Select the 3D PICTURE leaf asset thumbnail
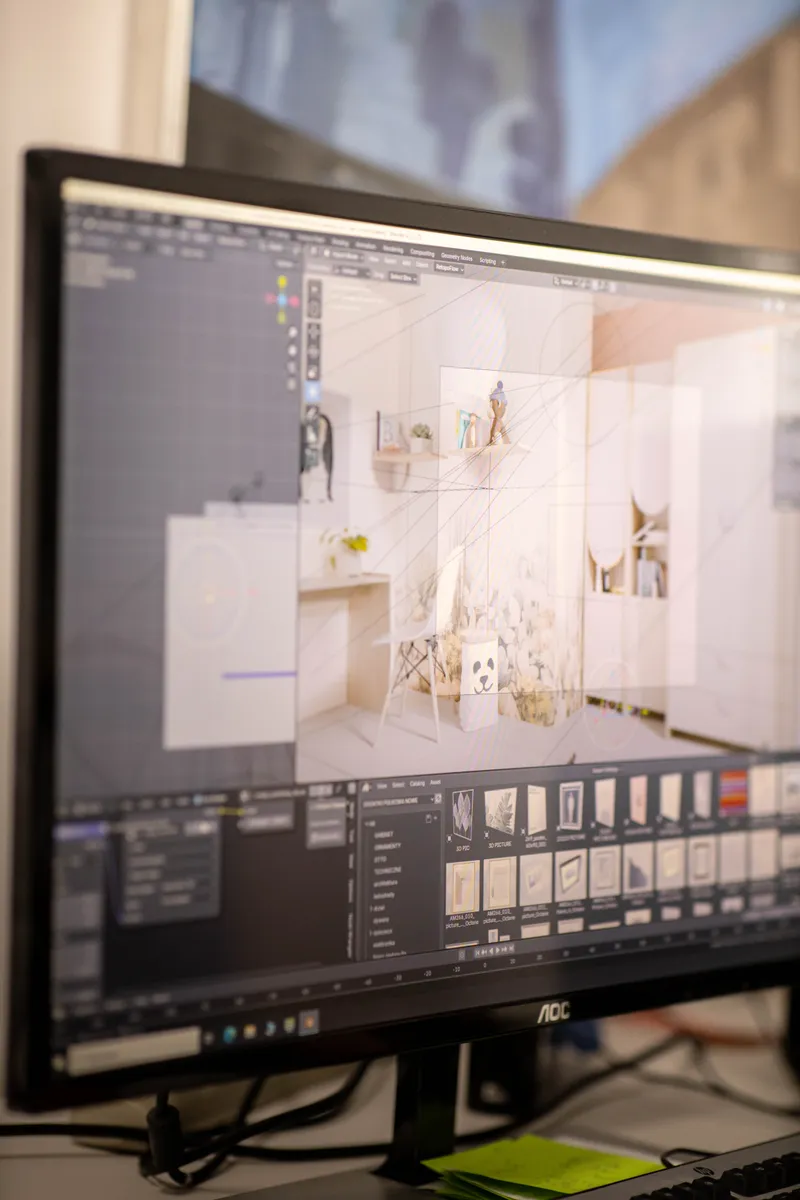Screen dimensions: 800x1200 pyautogui.click(x=500, y=809)
